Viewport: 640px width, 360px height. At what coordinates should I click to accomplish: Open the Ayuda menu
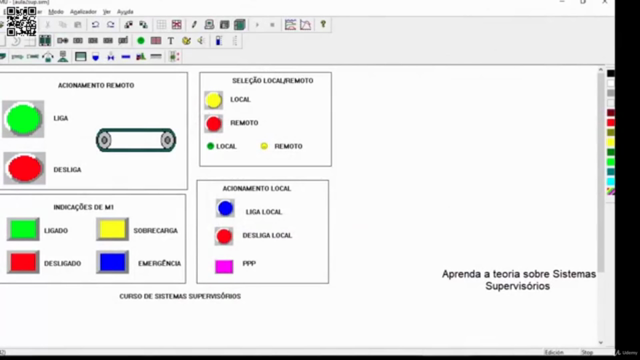coord(125,12)
